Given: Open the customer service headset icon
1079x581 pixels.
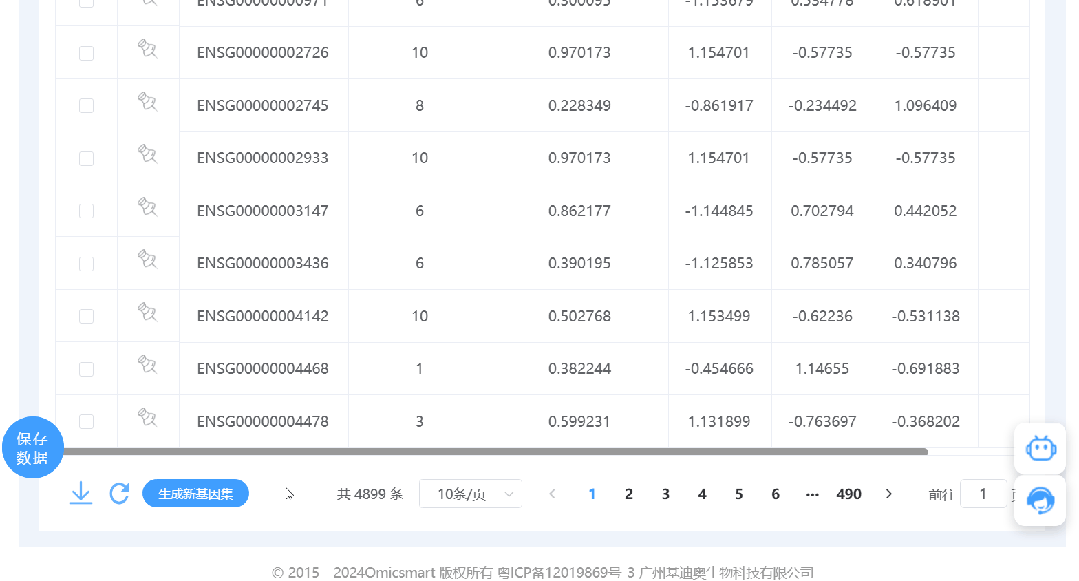Looking at the screenshot, I should click(1040, 500).
